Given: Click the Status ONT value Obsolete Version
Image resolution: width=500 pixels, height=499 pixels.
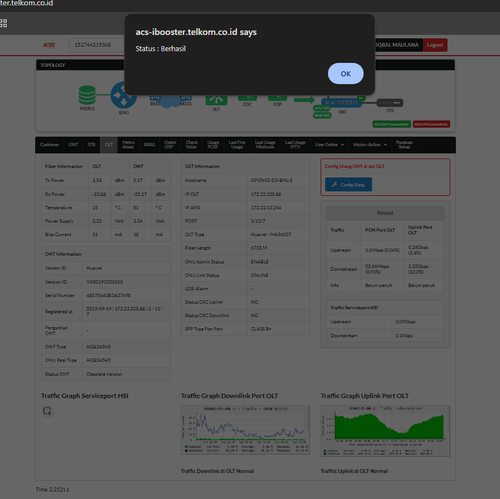Looking at the screenshot, I should 104,374.
